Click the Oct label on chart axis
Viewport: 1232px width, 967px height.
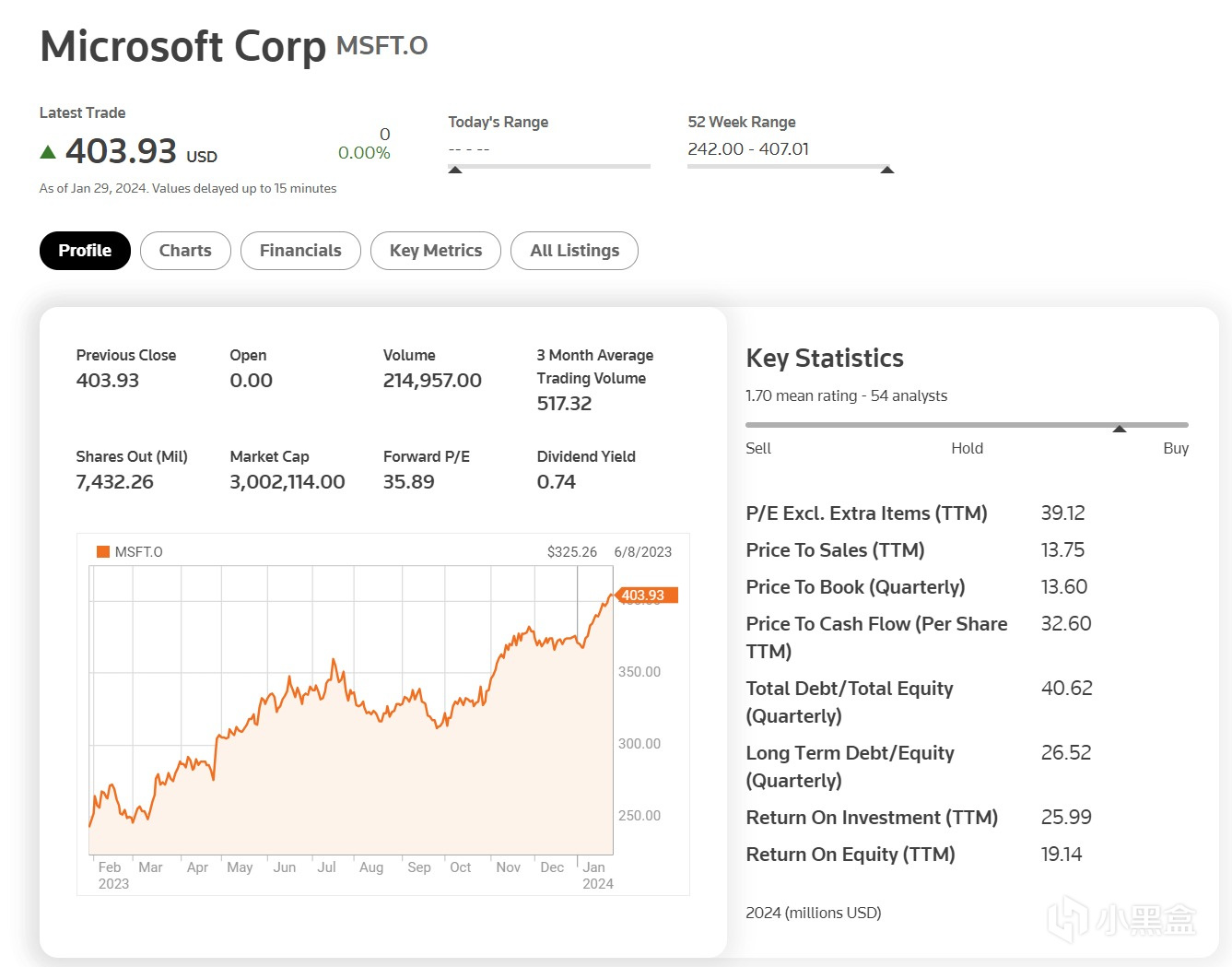click(460, 867)
